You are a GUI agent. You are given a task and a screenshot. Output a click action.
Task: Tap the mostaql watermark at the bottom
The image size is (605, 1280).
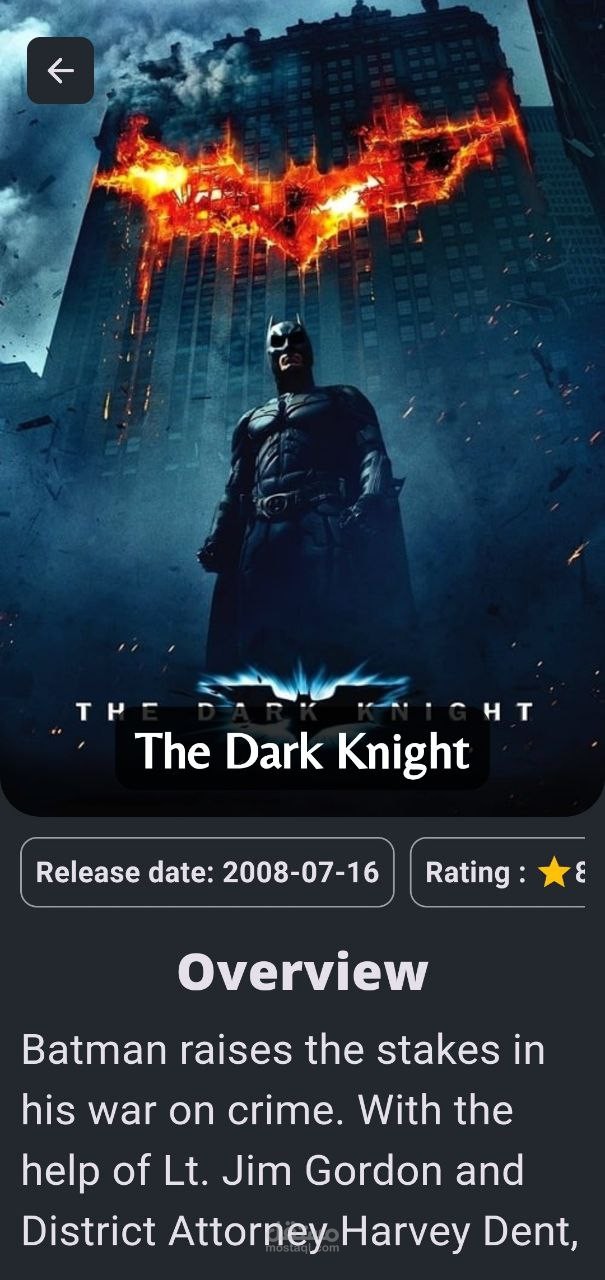click(301, 1238)
